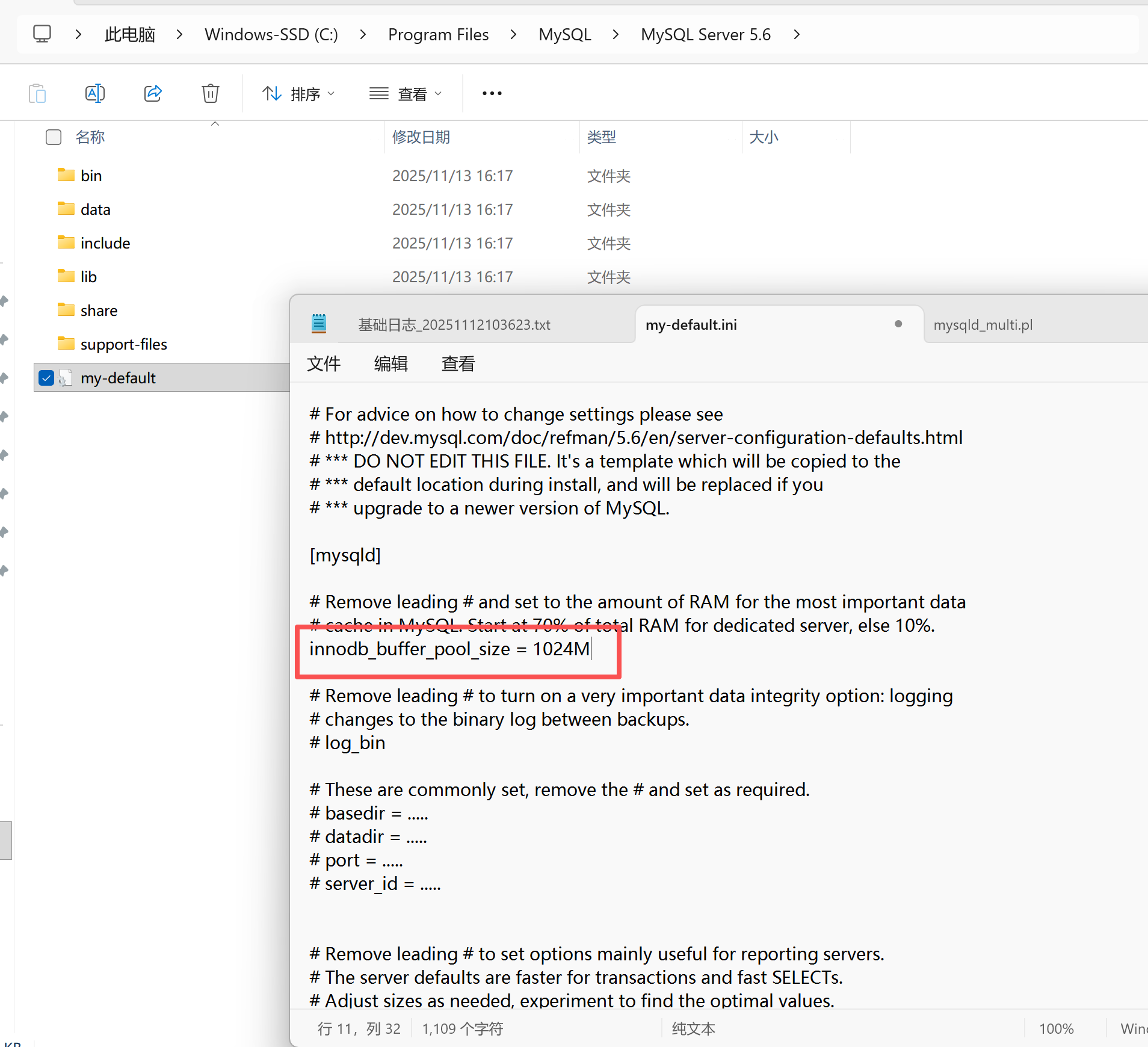
Task: Switch to the 基础日志_20251112103623.txt tab
Action: [x=454, y=325]
